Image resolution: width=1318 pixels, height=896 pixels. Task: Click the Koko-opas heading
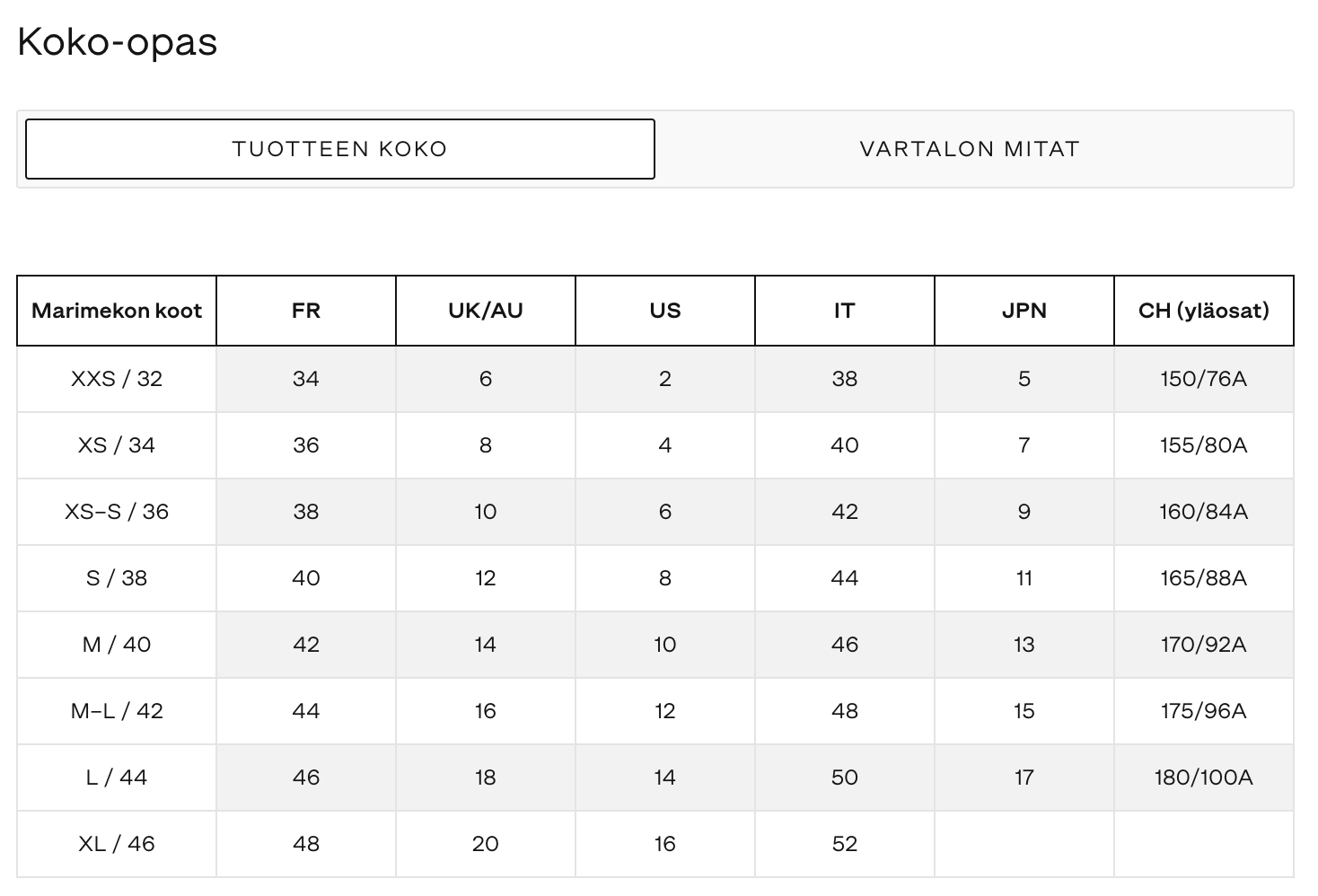click(x=118, y=42)
